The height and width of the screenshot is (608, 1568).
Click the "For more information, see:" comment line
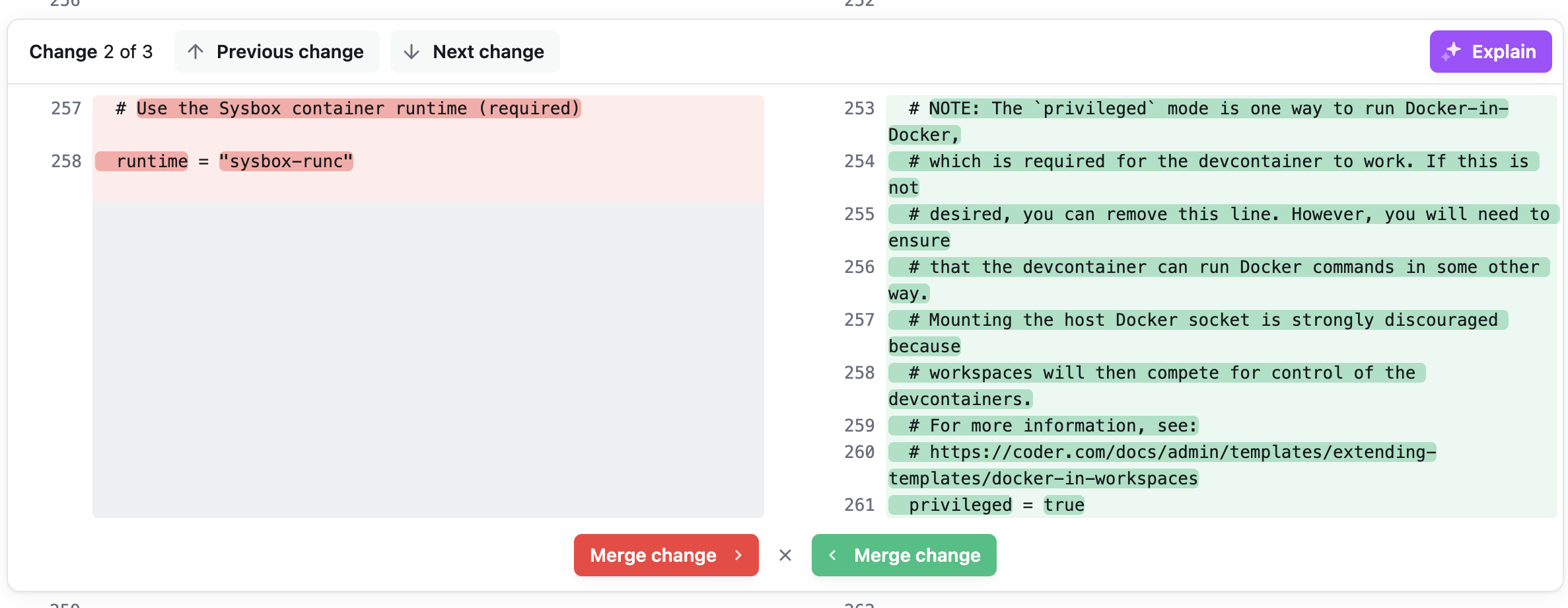1053,426
